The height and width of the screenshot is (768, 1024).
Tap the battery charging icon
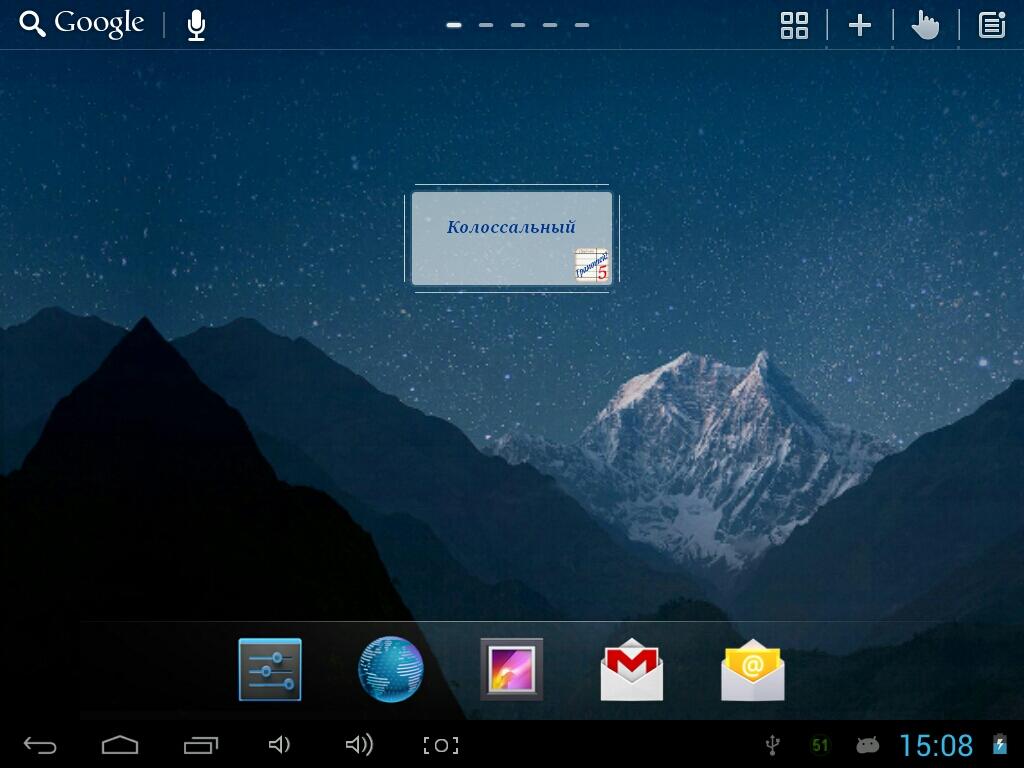point(999,744)
